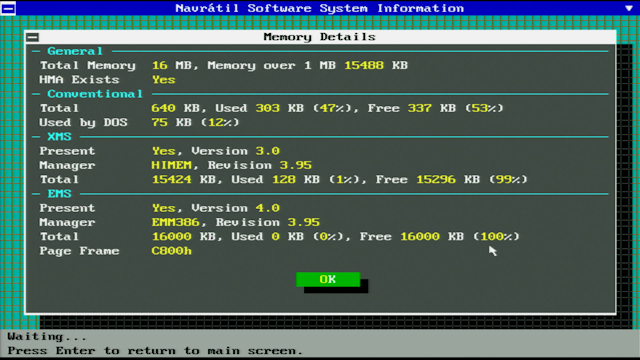Select the Used by DOS label
The height and width of the screenshot is (360, 640).
tap(83, 123)
